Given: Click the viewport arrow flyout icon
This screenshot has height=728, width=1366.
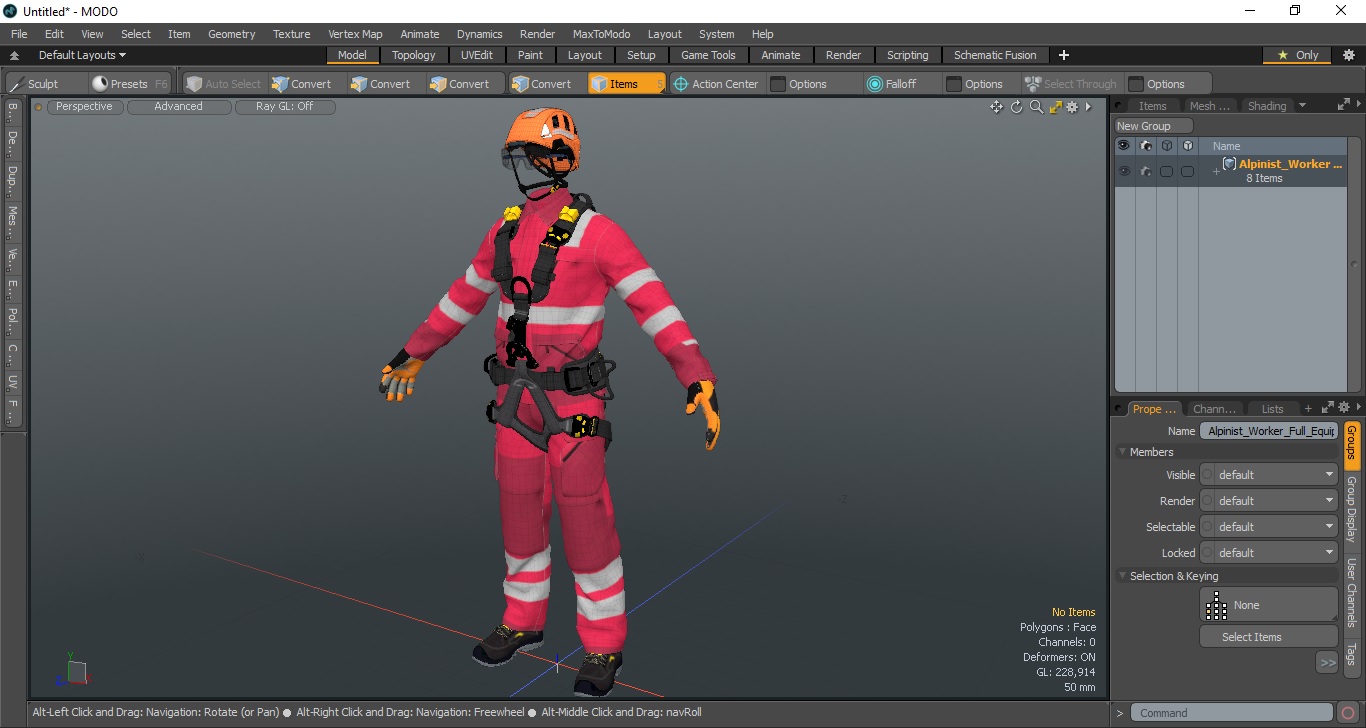Looking at the screenshot, I should pyautogui.click(x=1088, y=107).
